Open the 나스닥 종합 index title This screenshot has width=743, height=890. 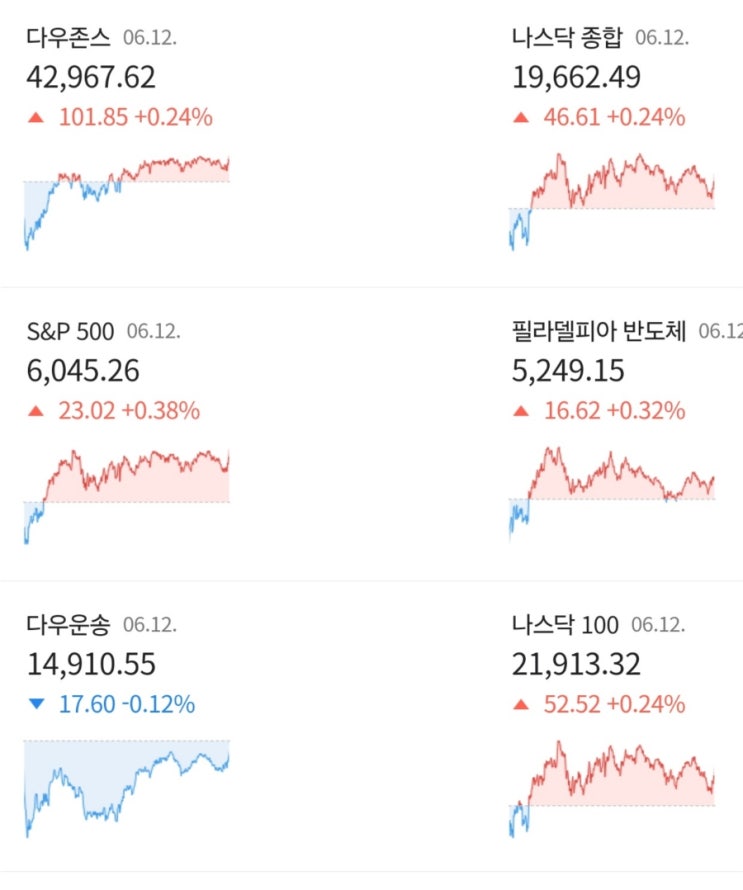point(566,38)
